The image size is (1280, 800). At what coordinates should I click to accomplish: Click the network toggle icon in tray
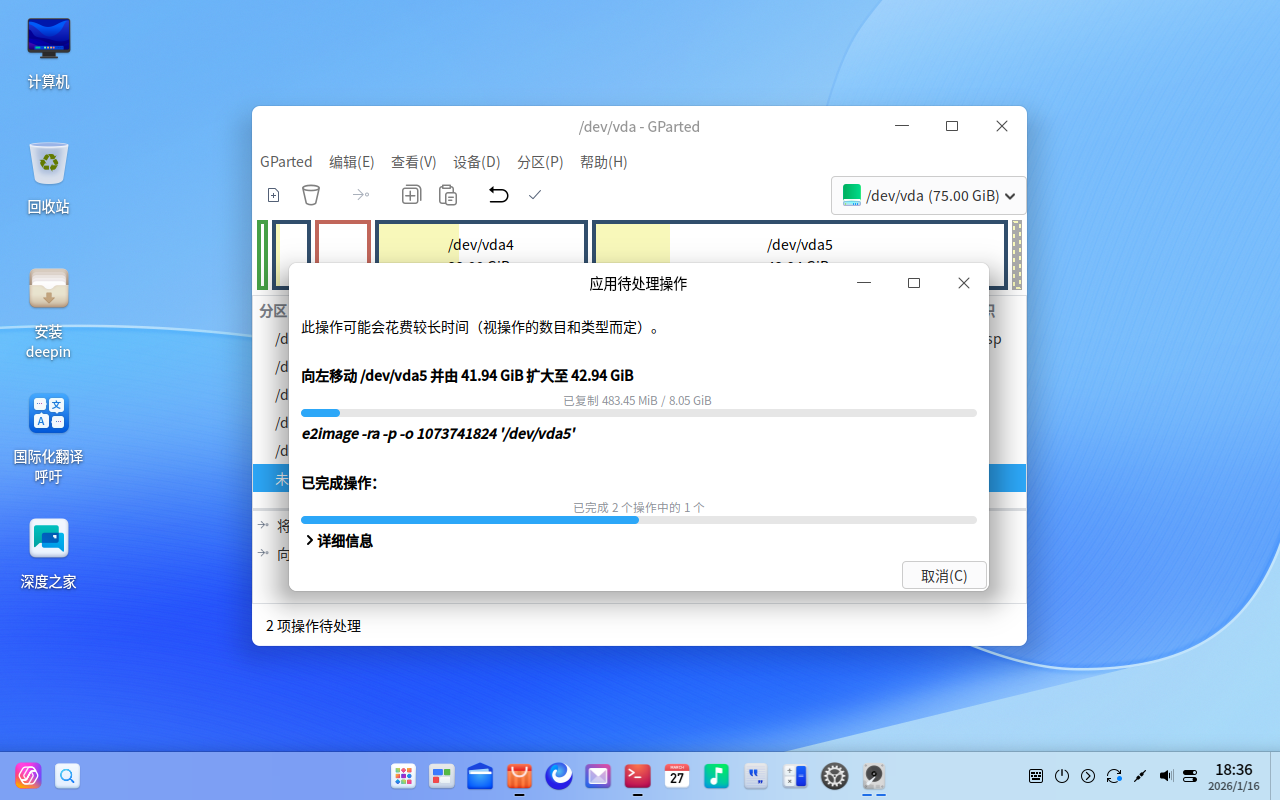click(x=1190, y=776)
